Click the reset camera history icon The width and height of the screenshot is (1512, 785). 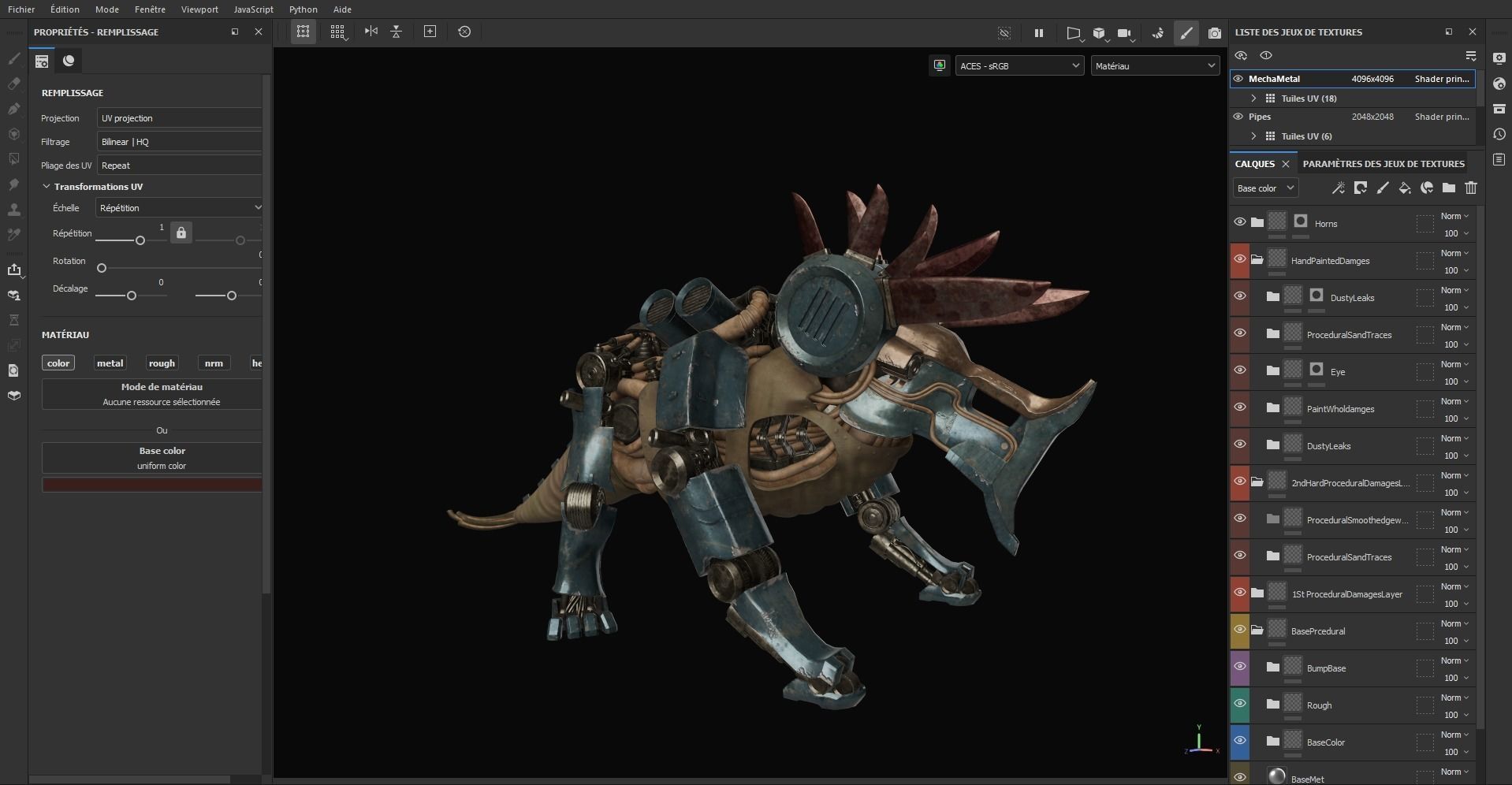[464, 32]
